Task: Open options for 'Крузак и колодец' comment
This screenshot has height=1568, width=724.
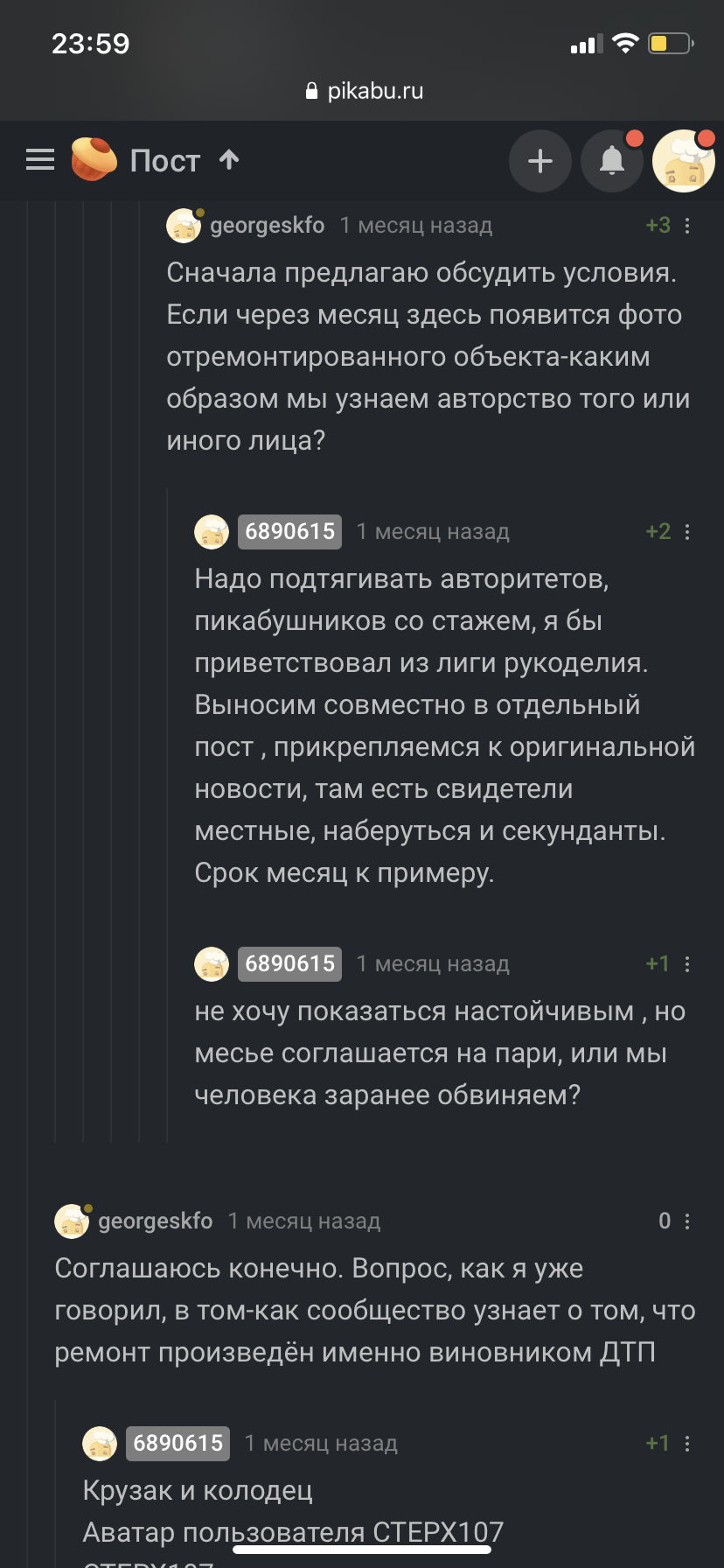Action: pyautogui.click(x=687, y=1444)
